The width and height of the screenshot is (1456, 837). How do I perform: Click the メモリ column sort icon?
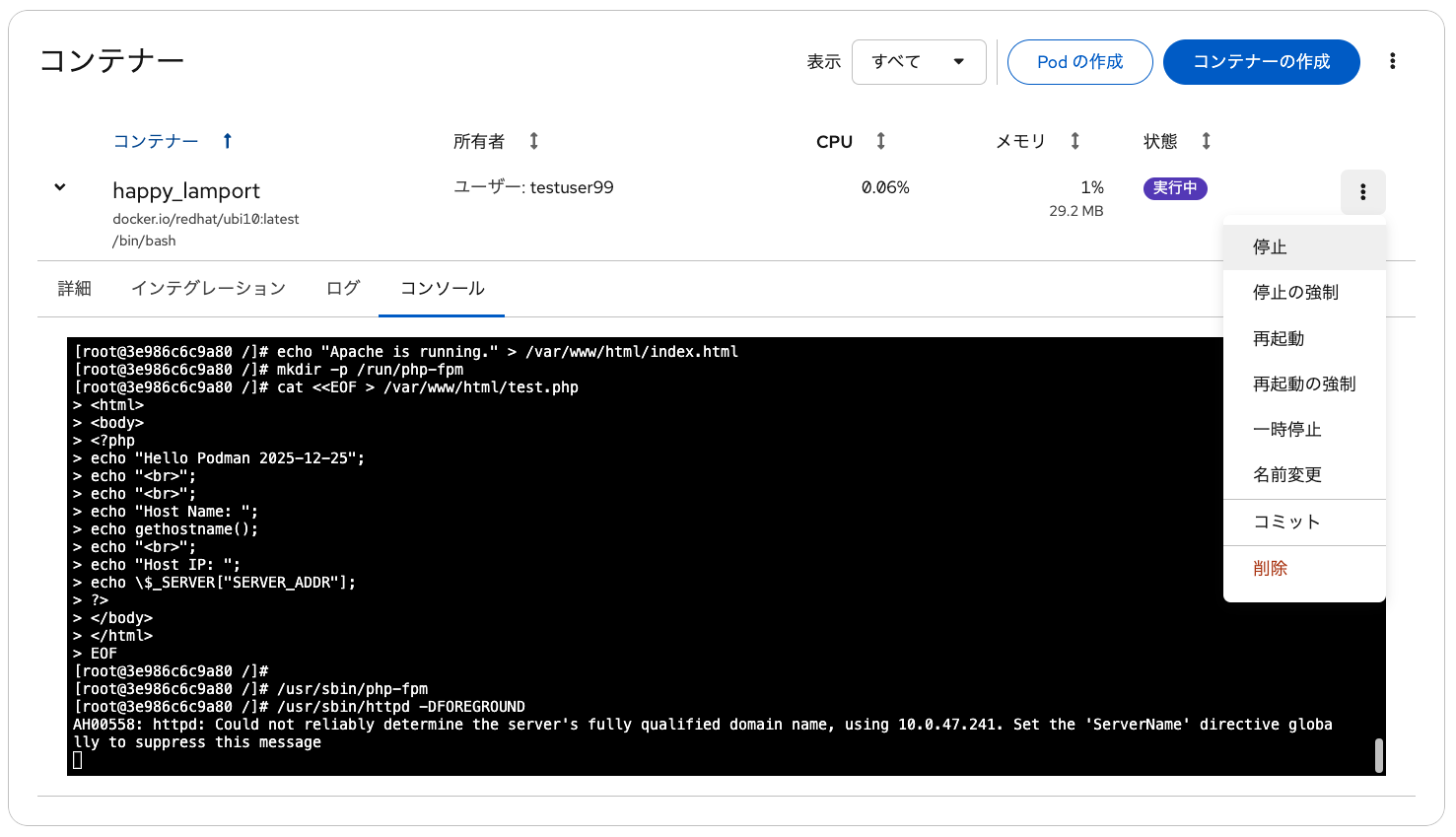[1075, 141]
